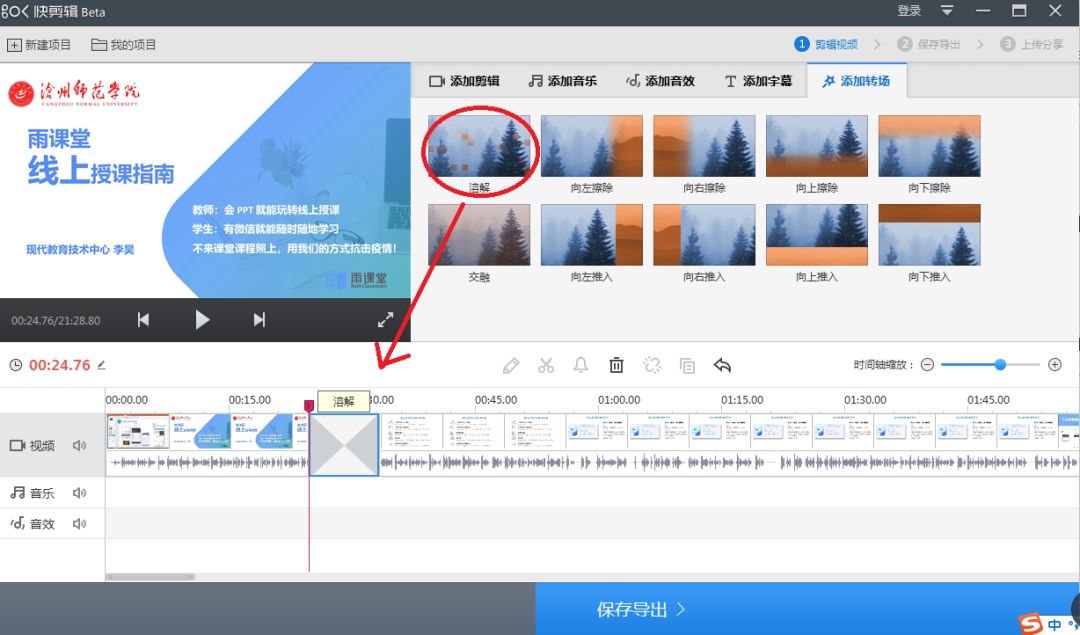Select the 向上擦除 transition thumbnail
The image size is (1080, 635).
coord(817,146)
